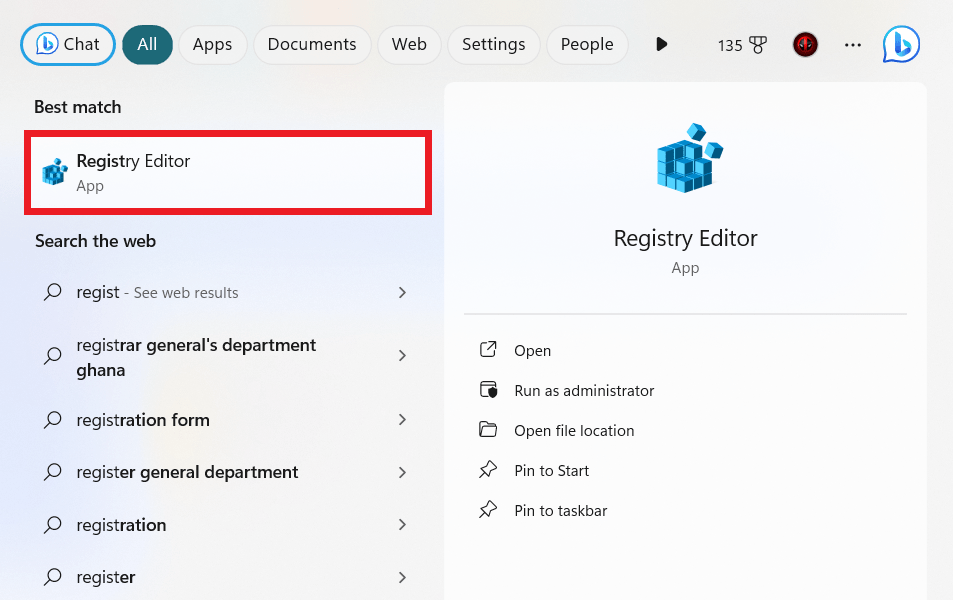953x600 pixels.
Task: Switch to the People filter
Action: tap(587, 44)
